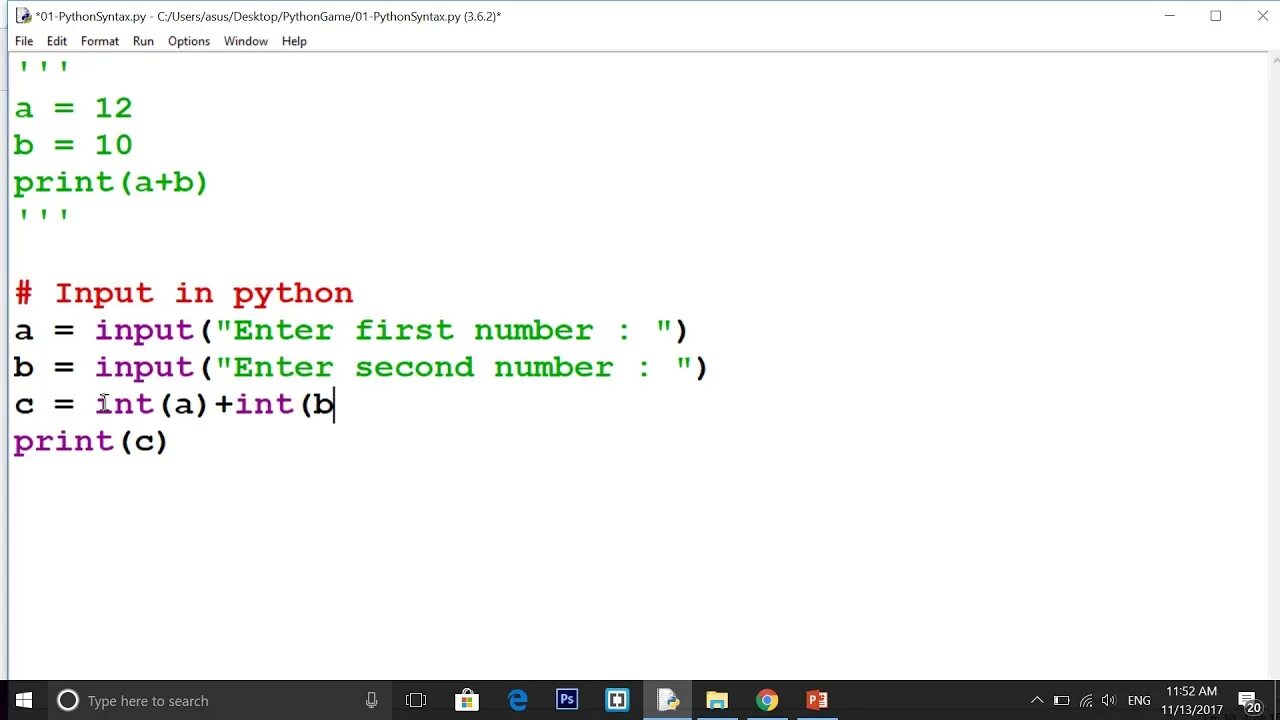Click the line 'a = 12'
Image resolution: width=1280 pixels, height=720 pixels.
pyautogui.click(x=73, y=108)
